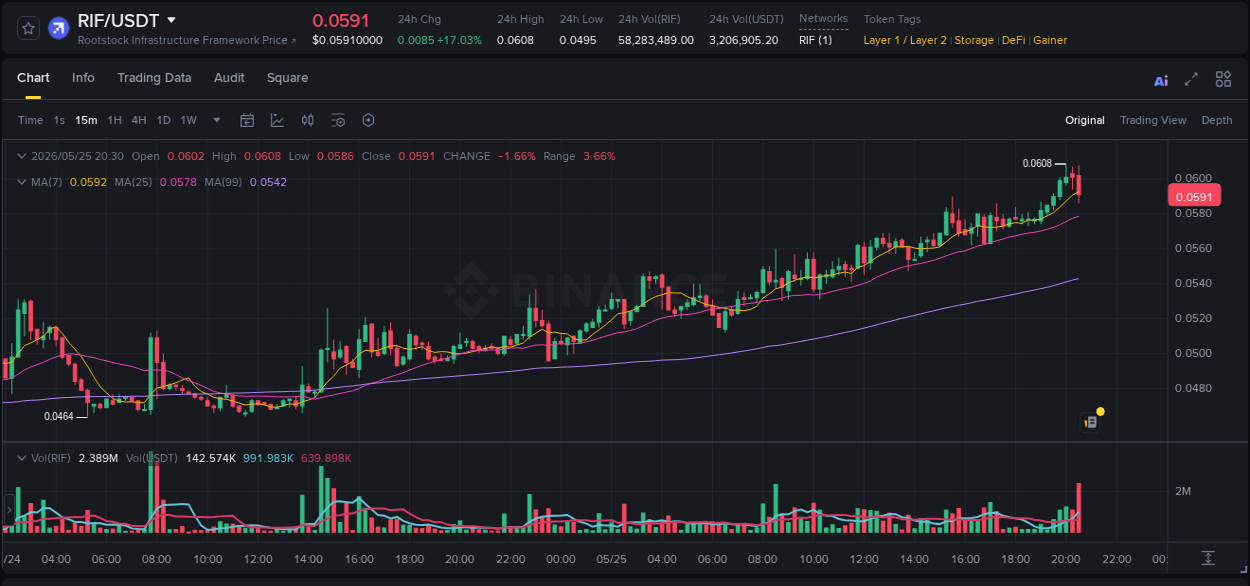
Task: Collapse the OHLC data row chevron
Action: point(22,156)
